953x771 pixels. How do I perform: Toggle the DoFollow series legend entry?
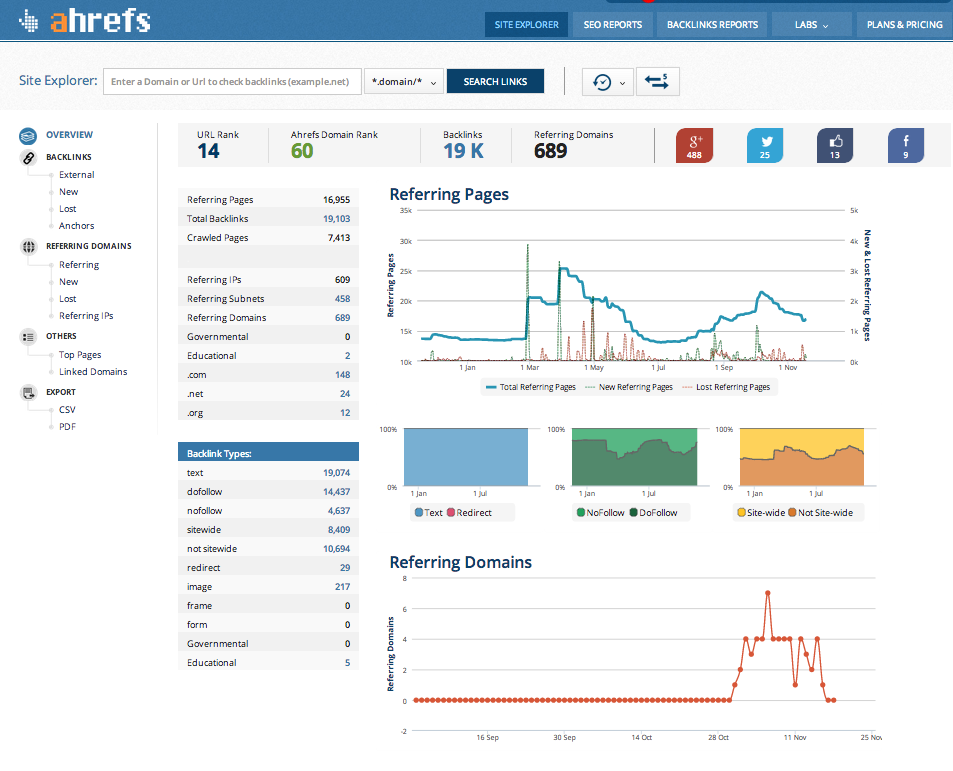tap(653, 513)
